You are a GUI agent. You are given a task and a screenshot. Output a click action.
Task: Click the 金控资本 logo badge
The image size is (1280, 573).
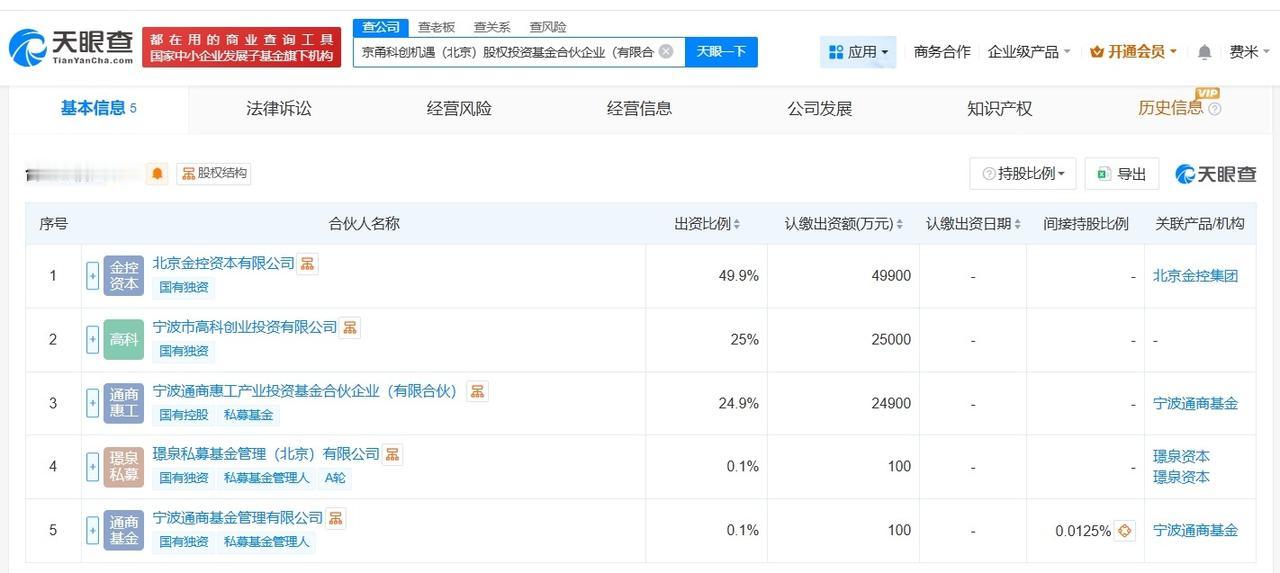pos(124,276)
